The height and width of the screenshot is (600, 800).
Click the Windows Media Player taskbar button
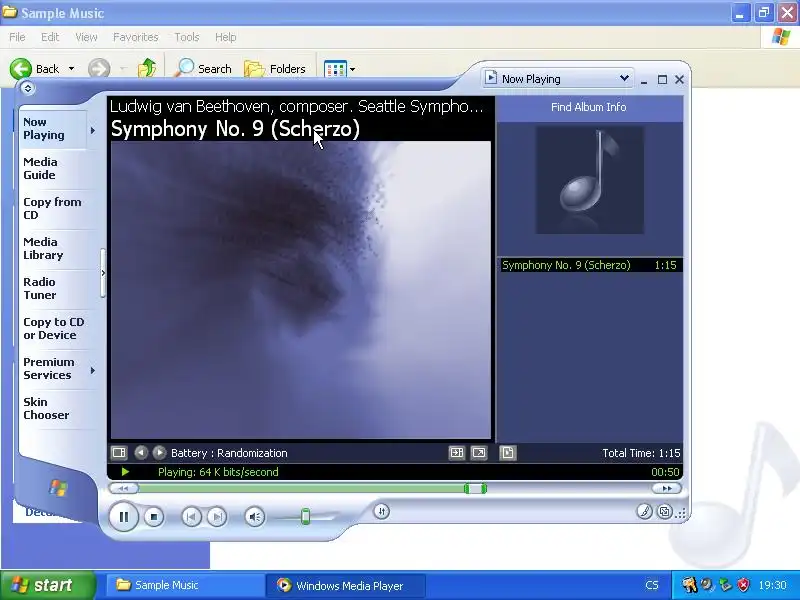(x=345, y=585)
